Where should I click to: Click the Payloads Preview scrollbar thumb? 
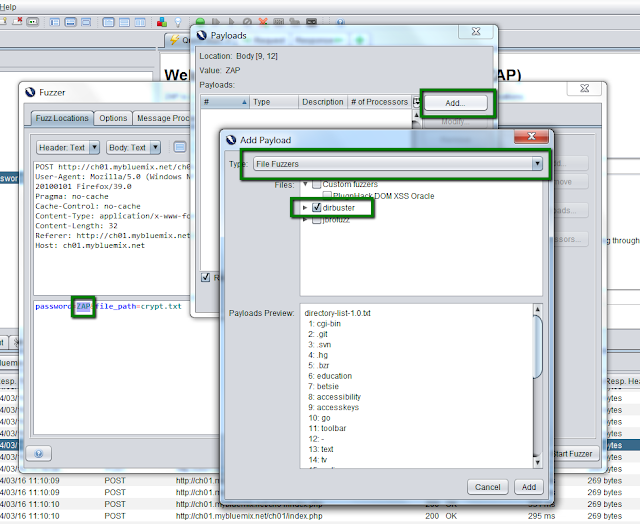tap(538, 346)
